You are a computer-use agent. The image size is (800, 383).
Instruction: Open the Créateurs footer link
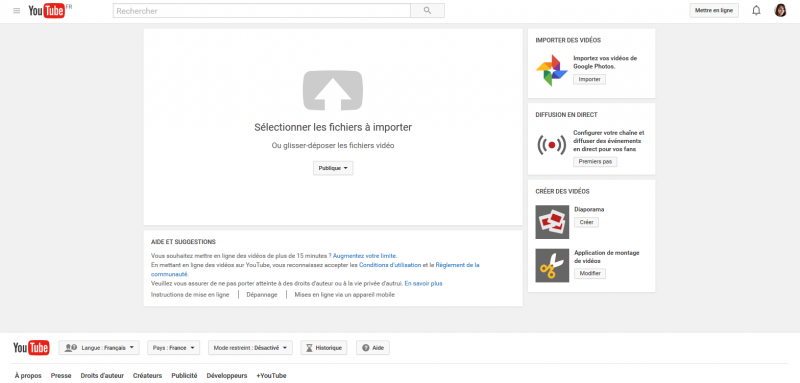[x=147, y=376]
